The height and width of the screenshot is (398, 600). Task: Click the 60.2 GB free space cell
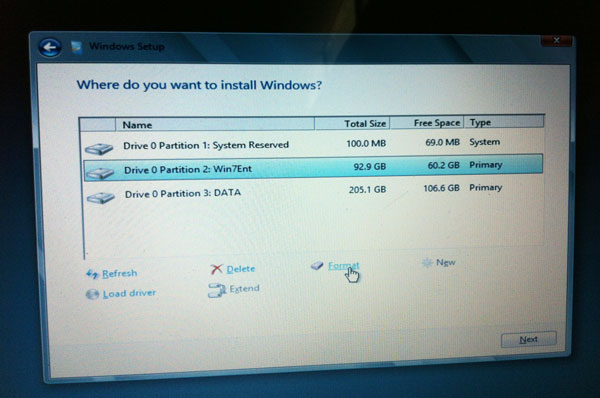443,165
